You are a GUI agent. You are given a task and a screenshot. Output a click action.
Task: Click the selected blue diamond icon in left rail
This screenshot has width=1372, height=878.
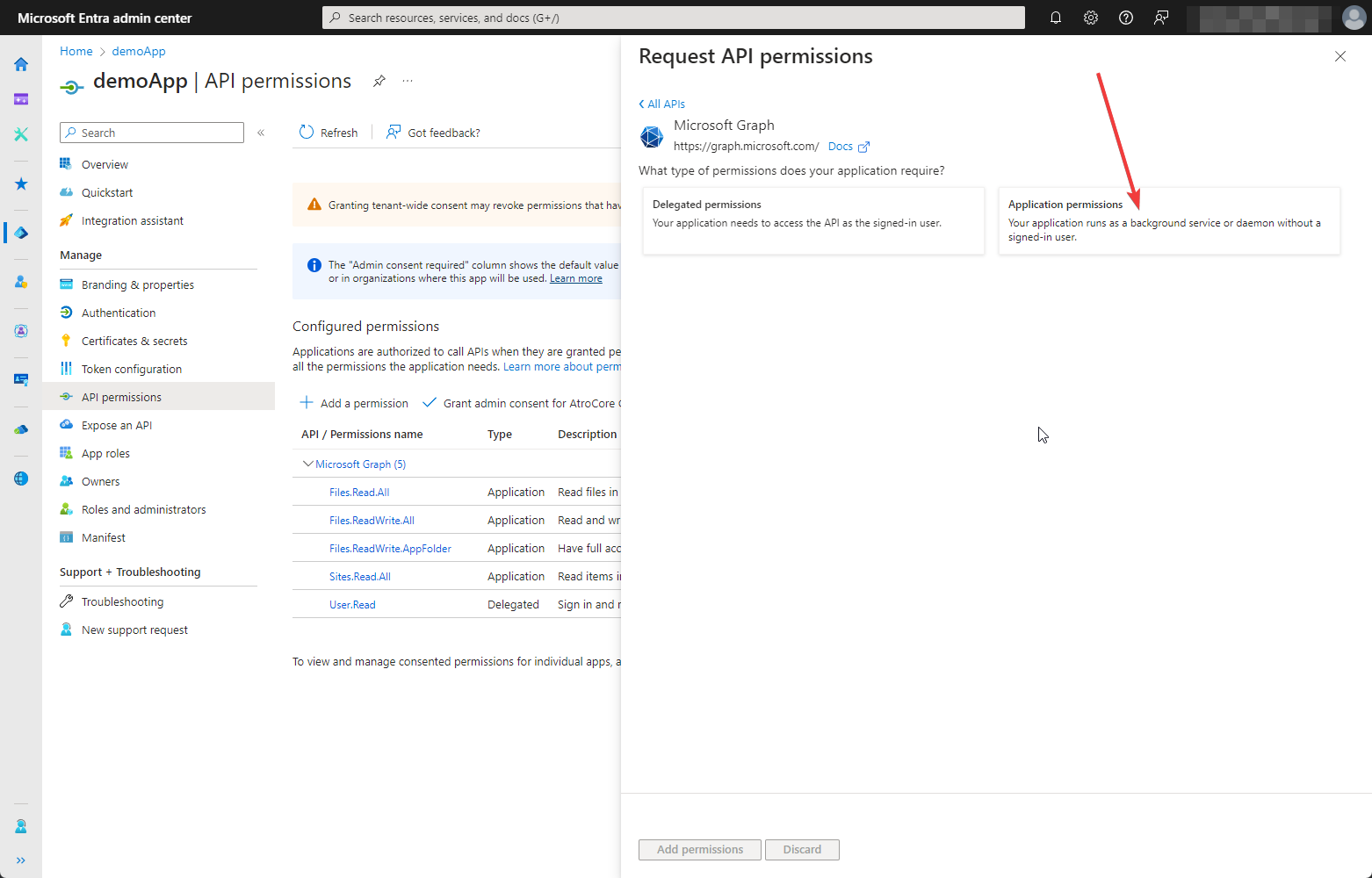21,233
